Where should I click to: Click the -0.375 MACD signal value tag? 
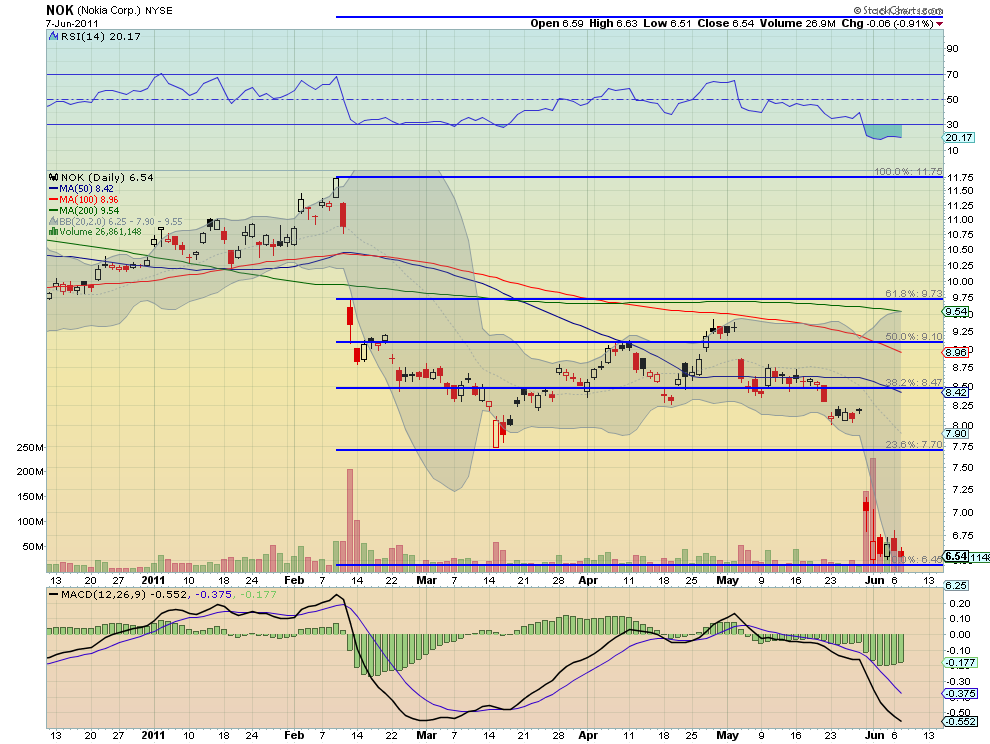click(960, 693)
